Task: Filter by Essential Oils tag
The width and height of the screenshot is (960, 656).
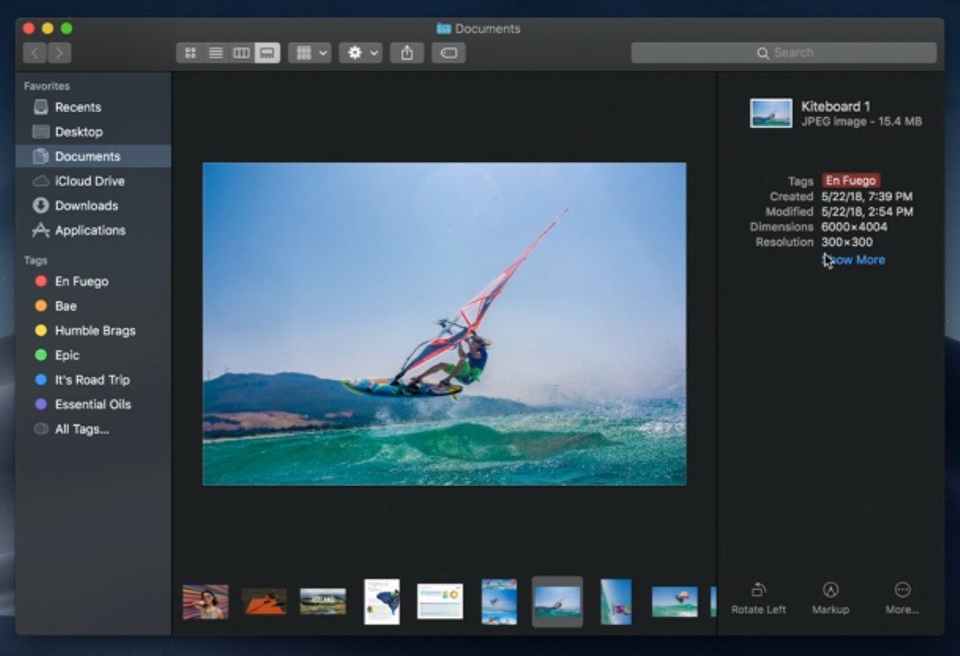Action: 93,404
